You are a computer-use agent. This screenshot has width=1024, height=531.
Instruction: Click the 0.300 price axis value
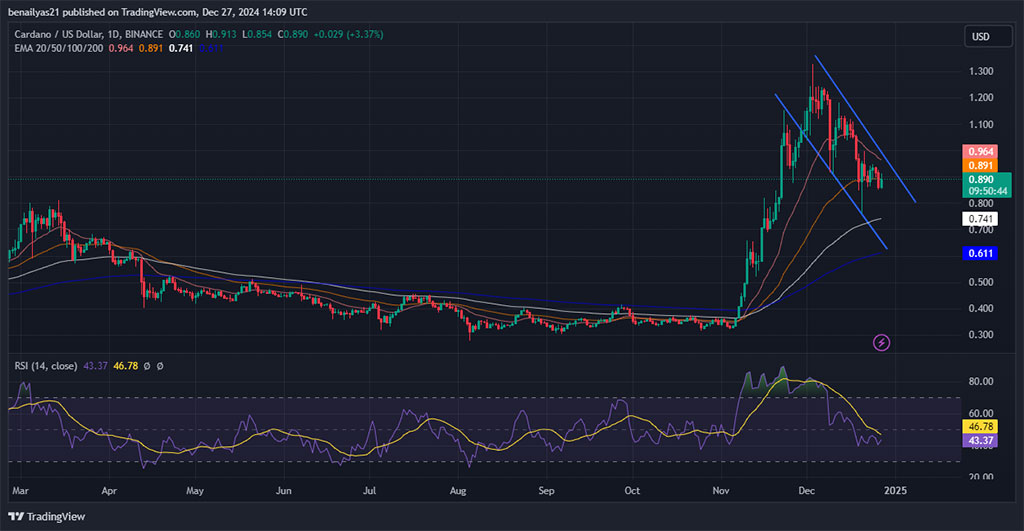click(981, 334)
